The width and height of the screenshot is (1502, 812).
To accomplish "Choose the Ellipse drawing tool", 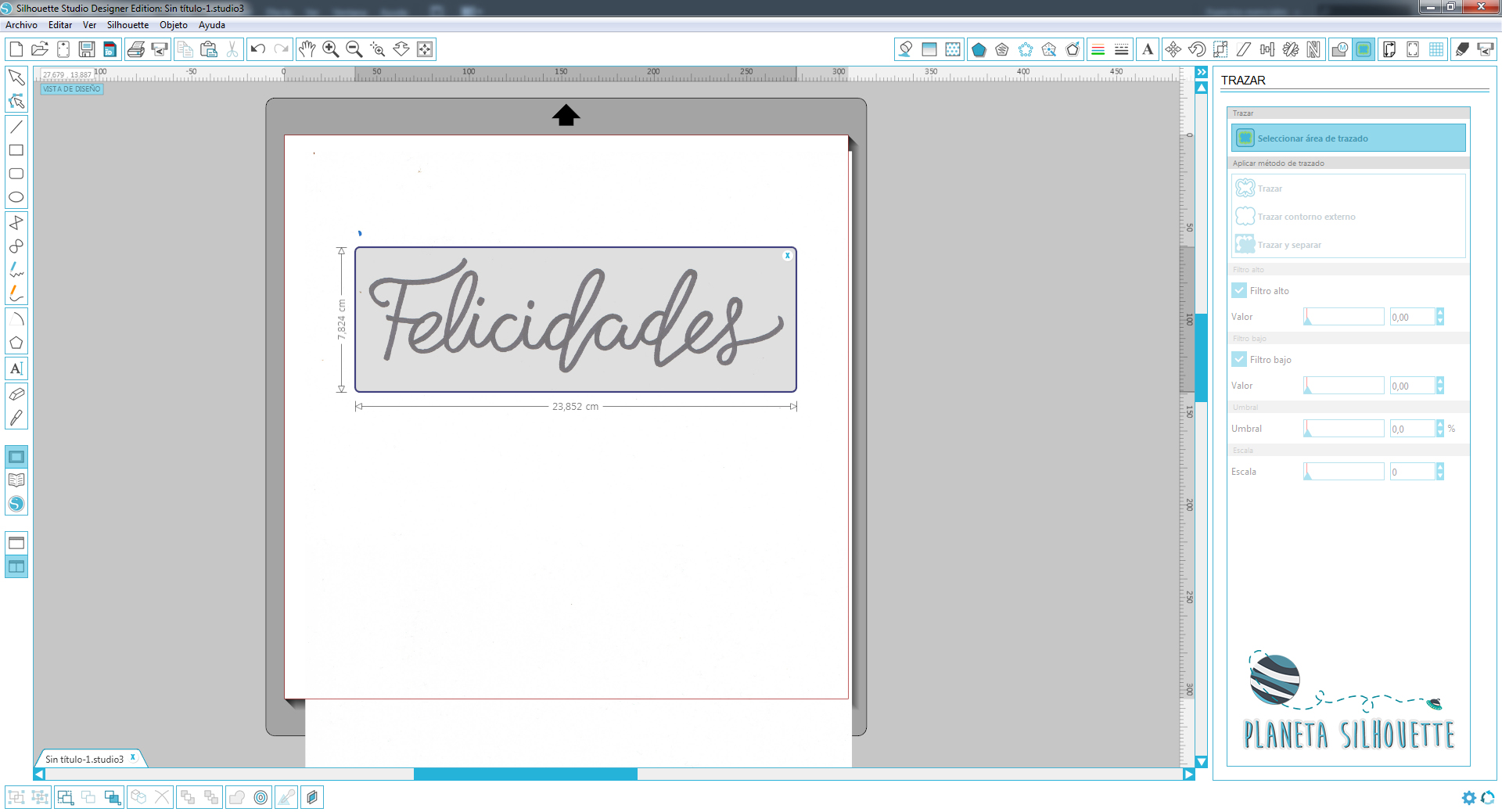I will 16,197.
